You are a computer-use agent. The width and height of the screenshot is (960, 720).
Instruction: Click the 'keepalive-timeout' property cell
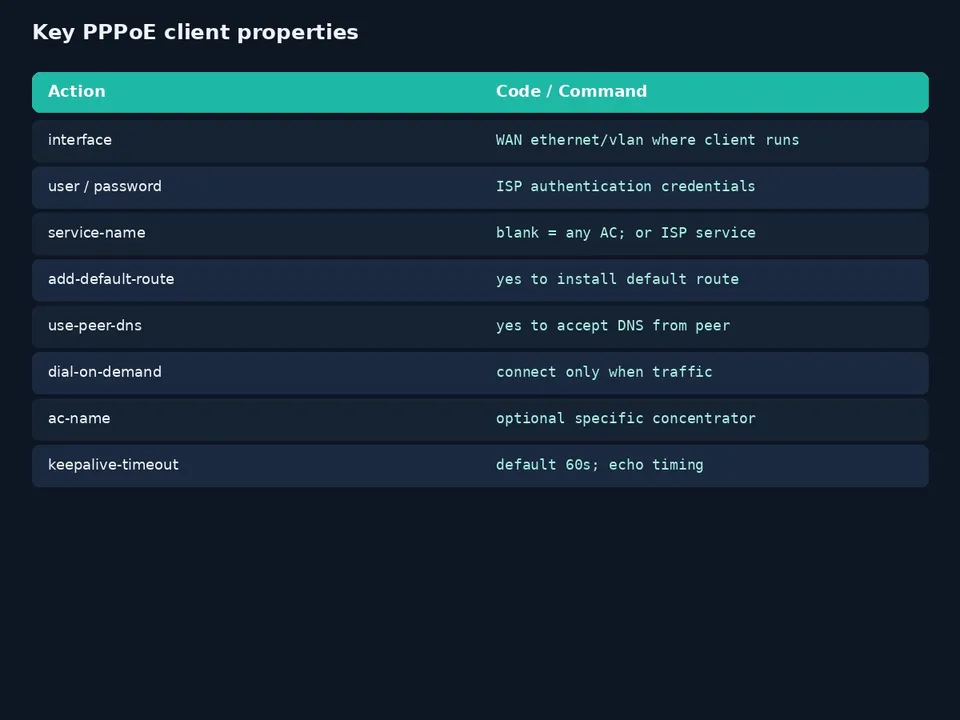113,465
